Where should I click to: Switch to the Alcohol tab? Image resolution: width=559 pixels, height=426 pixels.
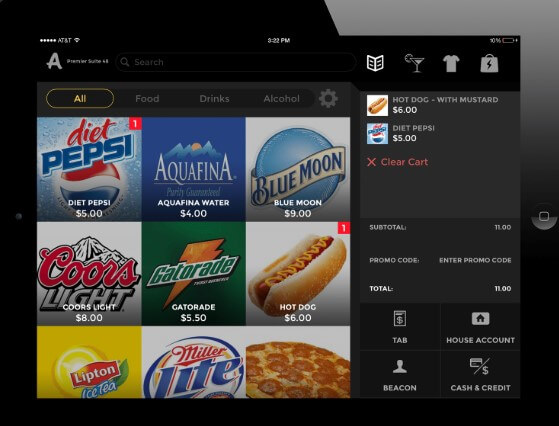tap(281, 98)
